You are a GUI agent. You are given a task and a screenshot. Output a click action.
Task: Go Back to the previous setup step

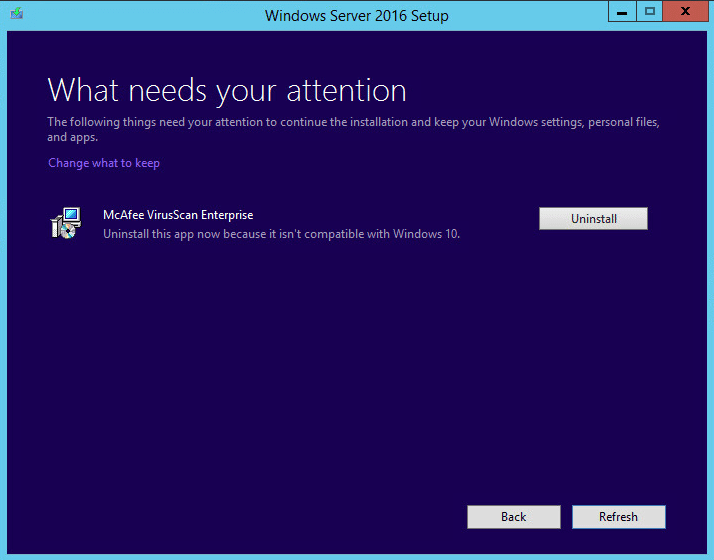coord(514,517)
